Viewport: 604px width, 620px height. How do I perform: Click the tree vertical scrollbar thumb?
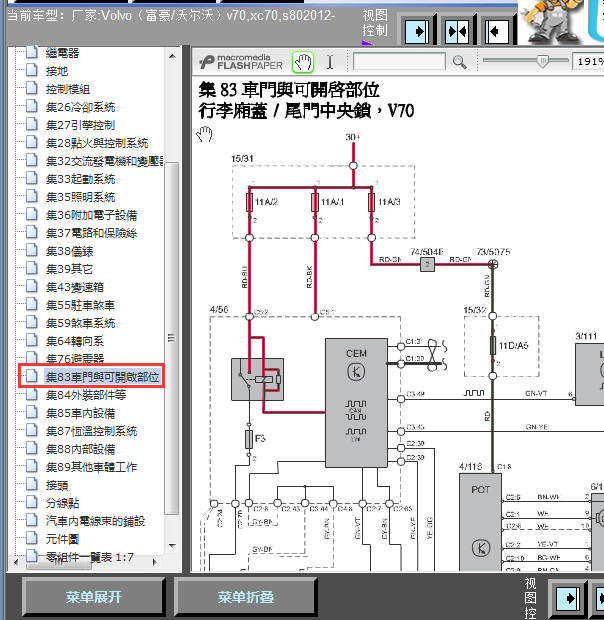172,338
